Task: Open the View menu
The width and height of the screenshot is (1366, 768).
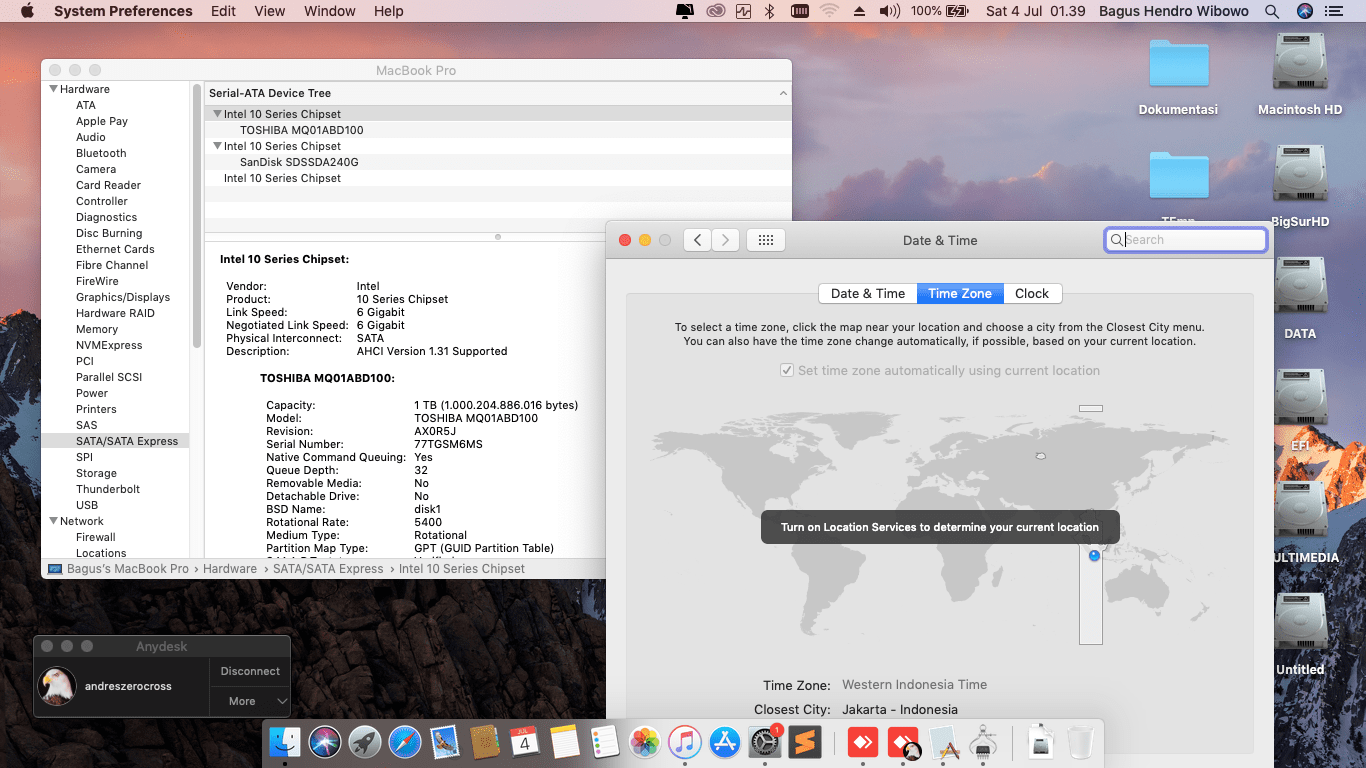Action: [x=270, y=11]
